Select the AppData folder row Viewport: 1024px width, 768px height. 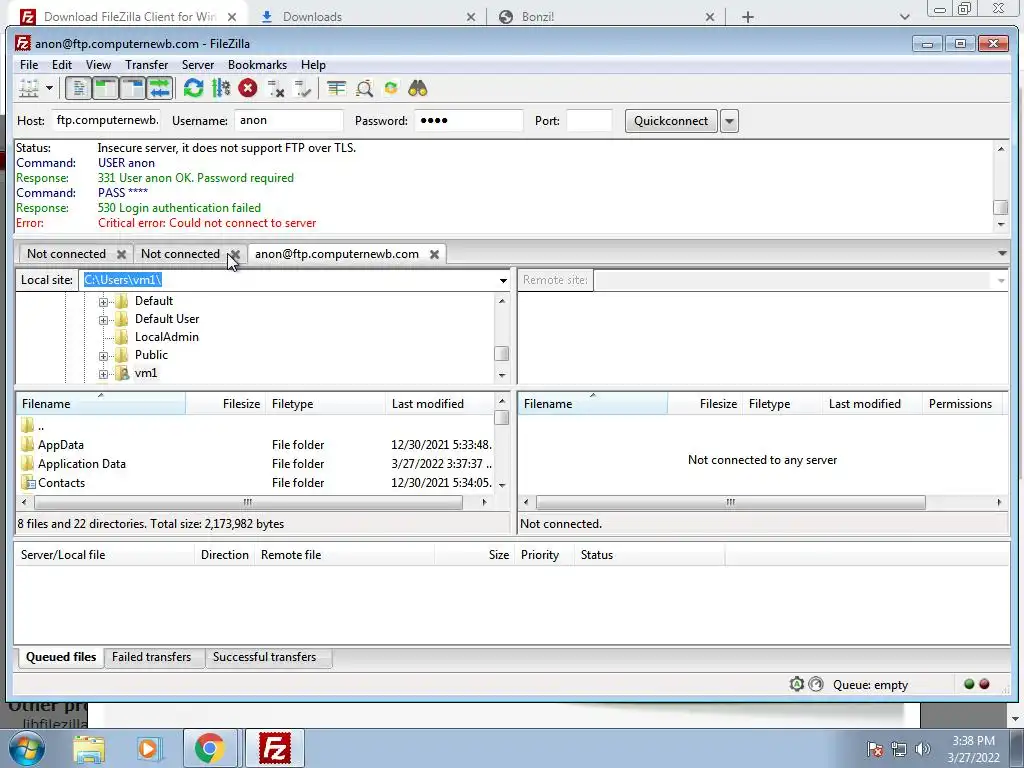tap(255, 445)
